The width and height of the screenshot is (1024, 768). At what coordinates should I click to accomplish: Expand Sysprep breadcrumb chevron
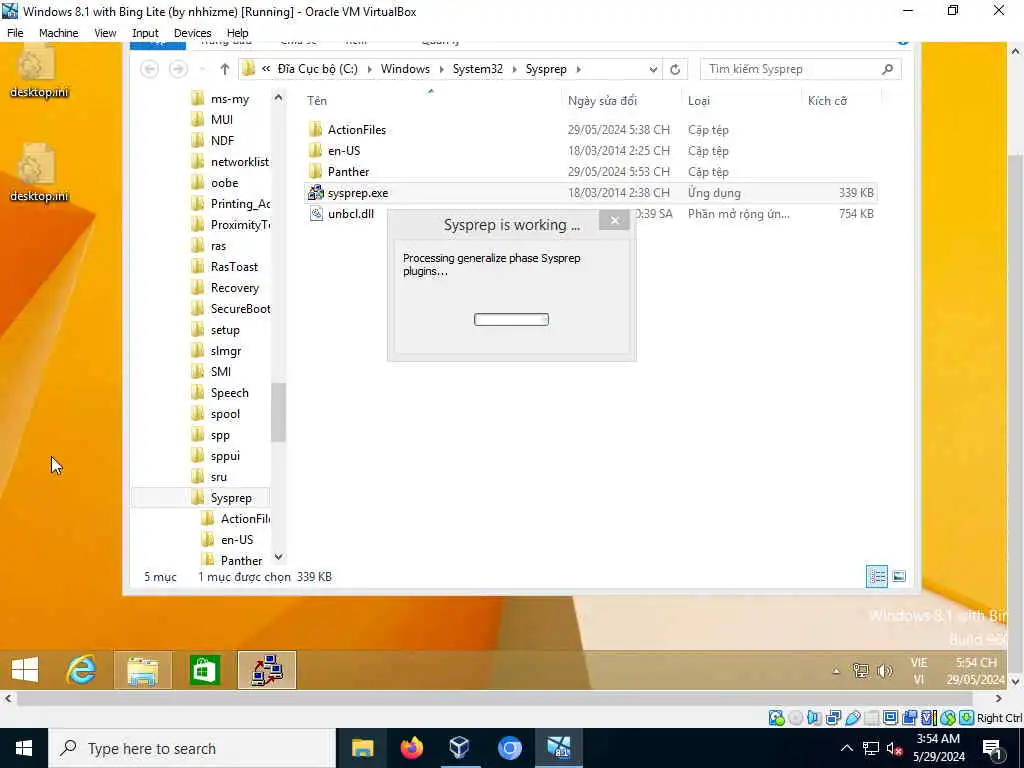(578, 69)
